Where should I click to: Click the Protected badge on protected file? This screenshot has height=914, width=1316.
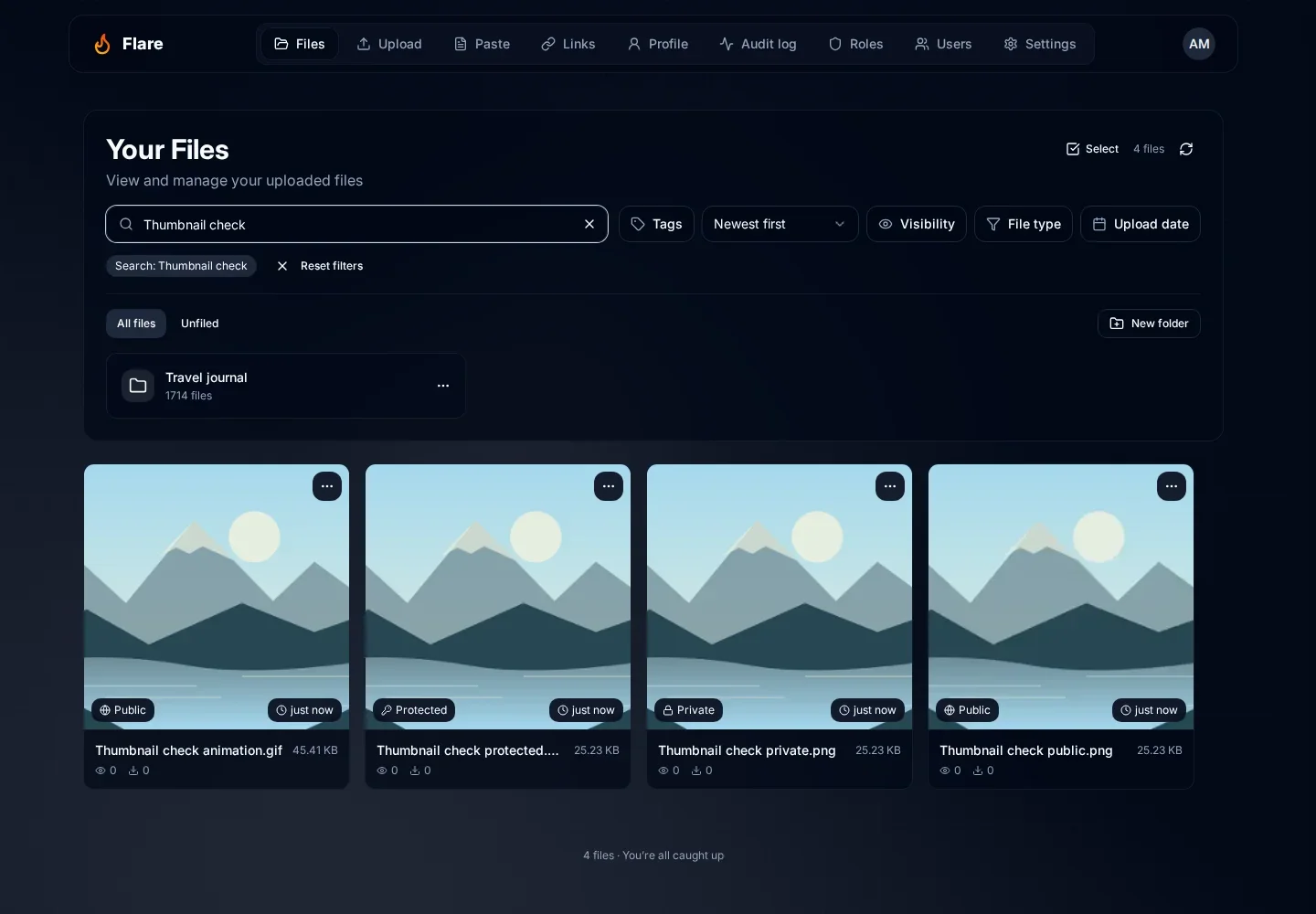tap(414, 710)
